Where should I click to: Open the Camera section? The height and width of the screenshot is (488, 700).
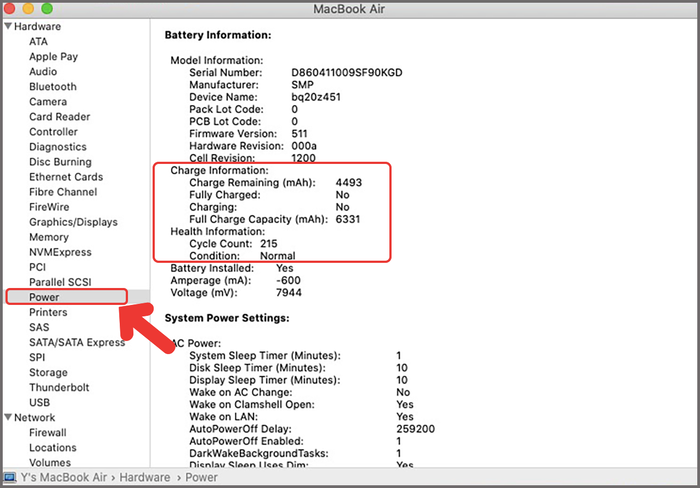coord(48,102)
